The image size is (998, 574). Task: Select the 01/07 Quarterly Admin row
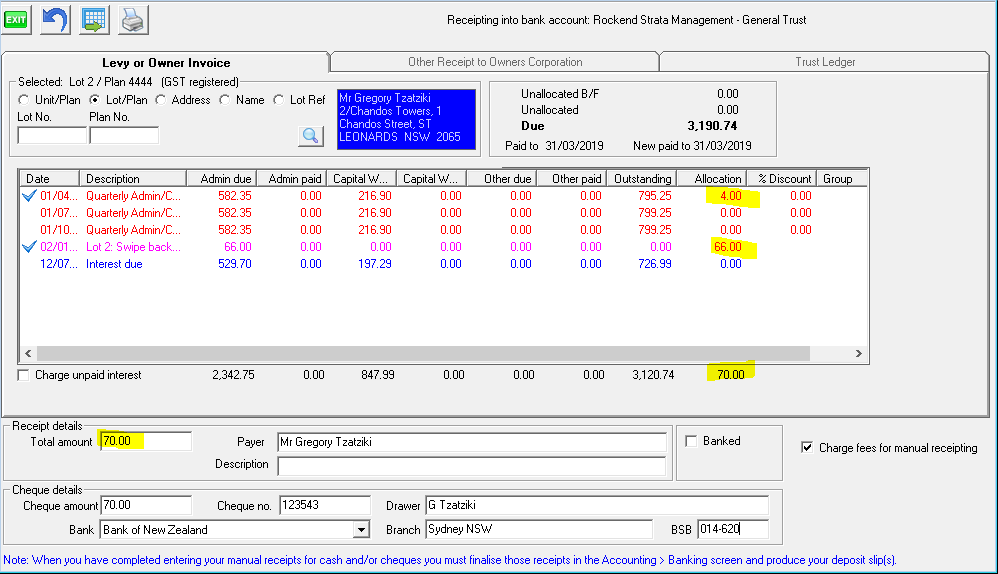[x=443, y=213]
